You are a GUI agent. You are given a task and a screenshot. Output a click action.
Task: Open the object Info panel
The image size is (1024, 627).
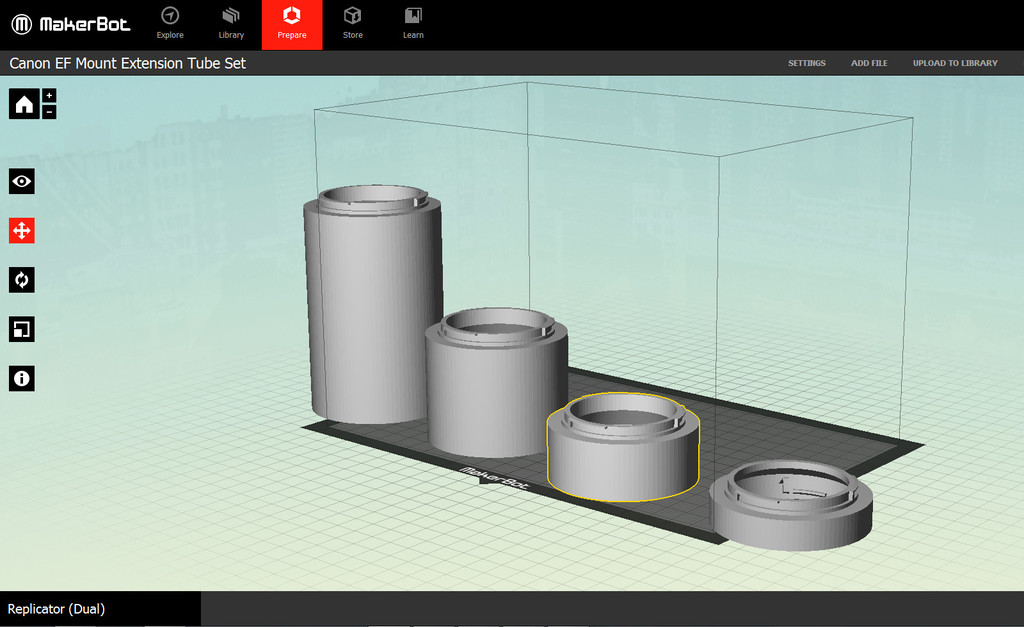(22, 378)
